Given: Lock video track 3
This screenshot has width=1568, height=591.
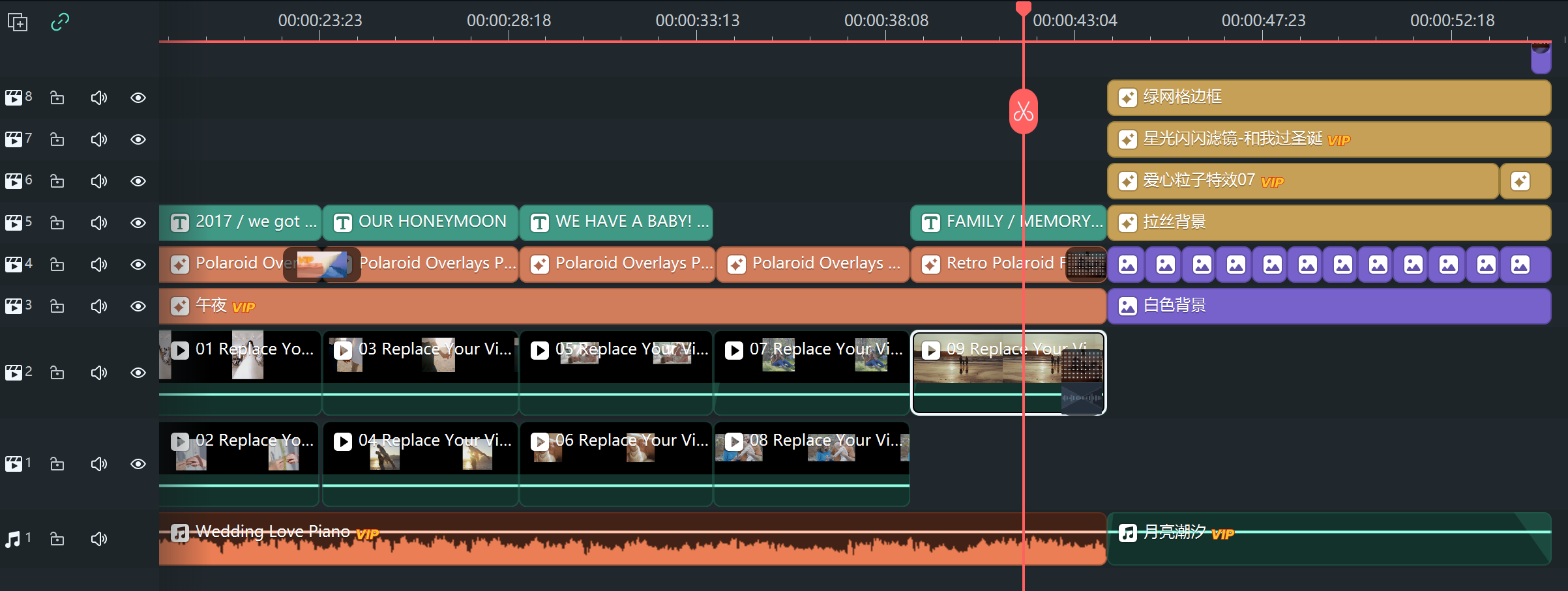Looking at the screenshot, I should click(57, 306).
